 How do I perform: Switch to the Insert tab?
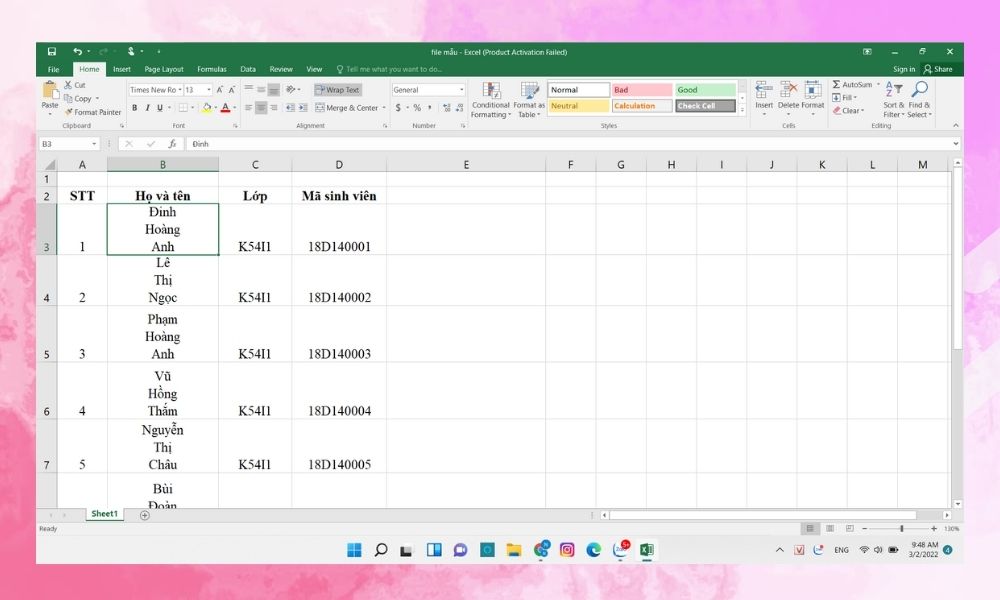click(122, 69)
